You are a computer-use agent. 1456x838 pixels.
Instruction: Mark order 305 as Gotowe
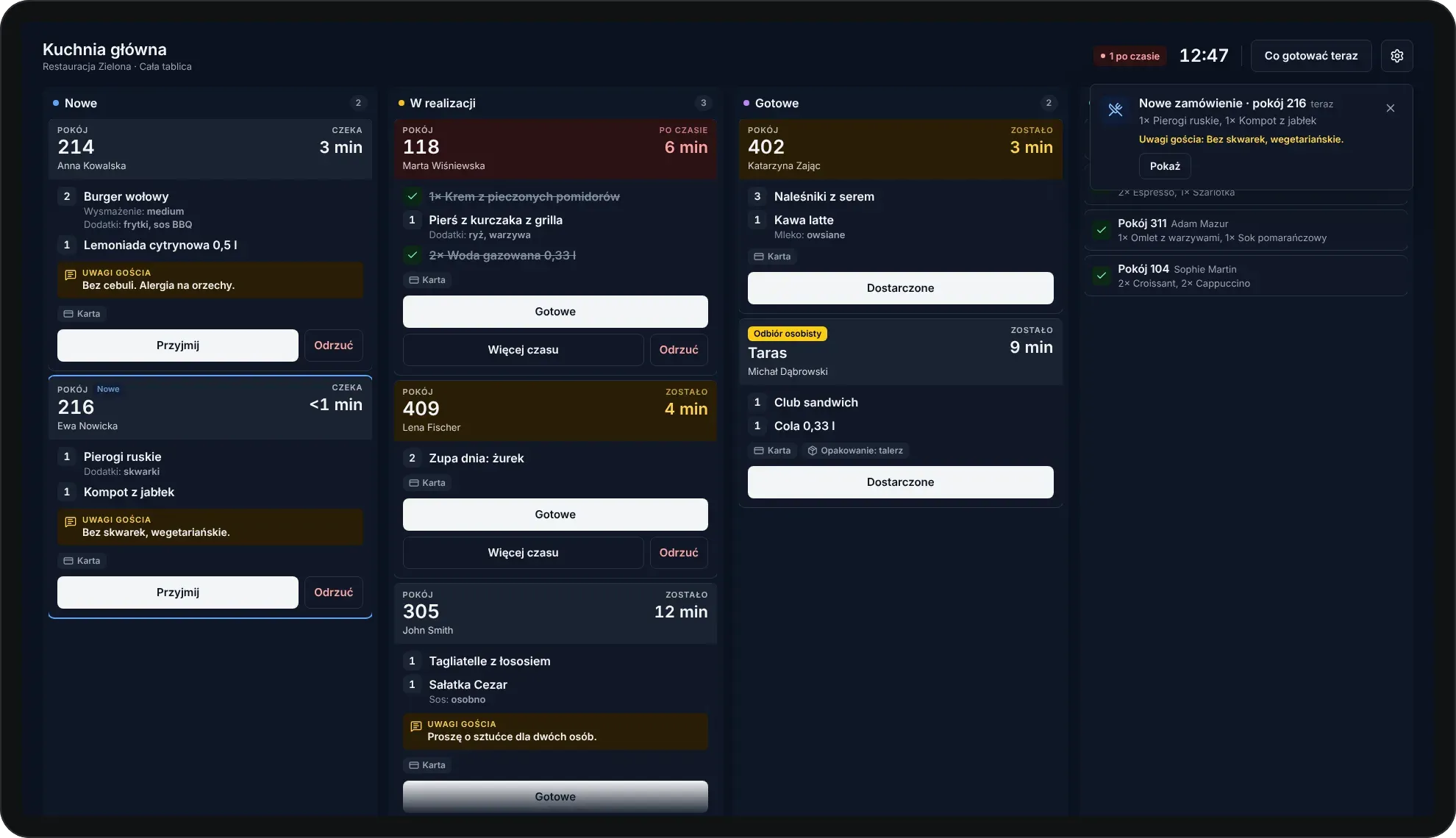pos(555,797)
